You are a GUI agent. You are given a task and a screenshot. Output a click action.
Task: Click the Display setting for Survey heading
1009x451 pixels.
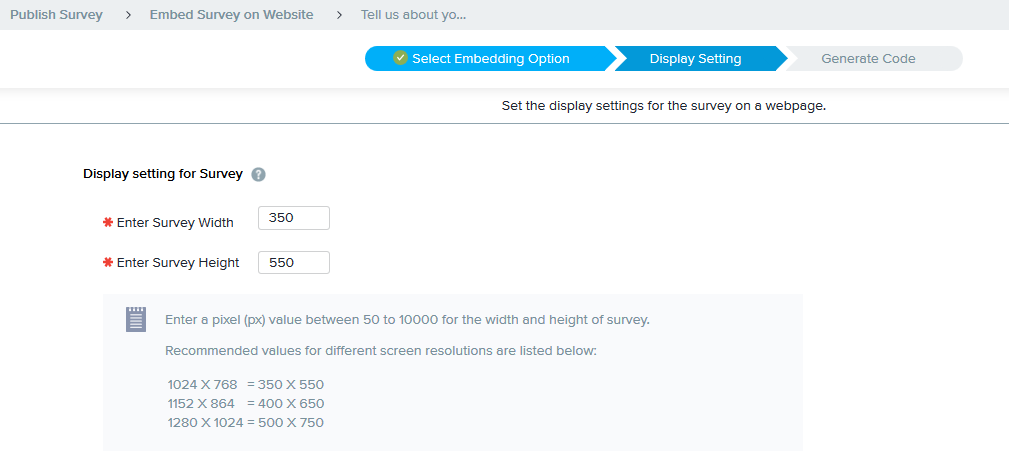pyautogui.click(x=163, y=174)
